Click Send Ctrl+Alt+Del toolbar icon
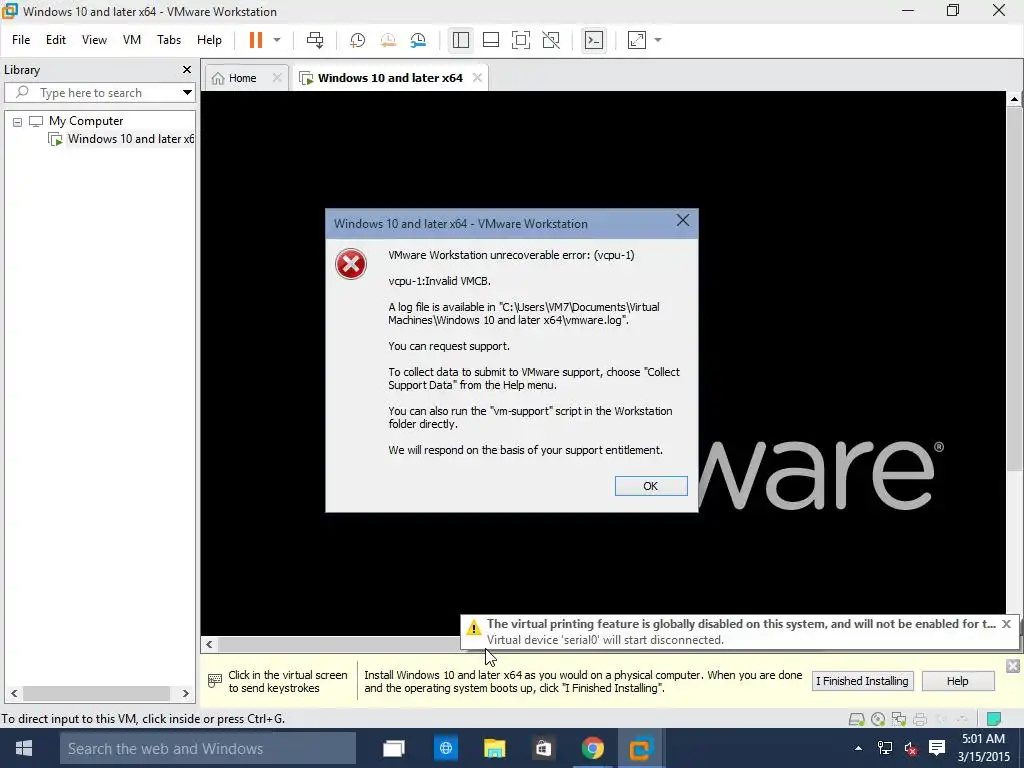The image size is (1024, 768). pos(315,40)
